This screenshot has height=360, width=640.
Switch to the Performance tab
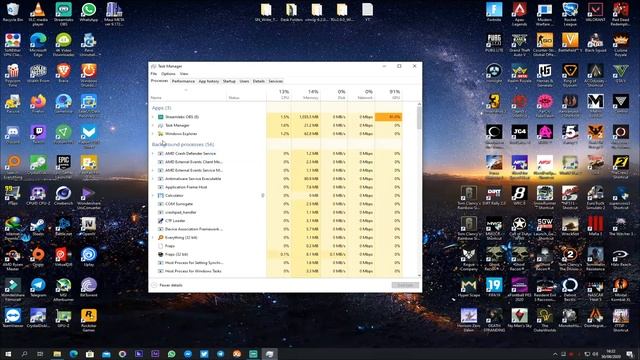pyautogui.click(x=183, y=81)
